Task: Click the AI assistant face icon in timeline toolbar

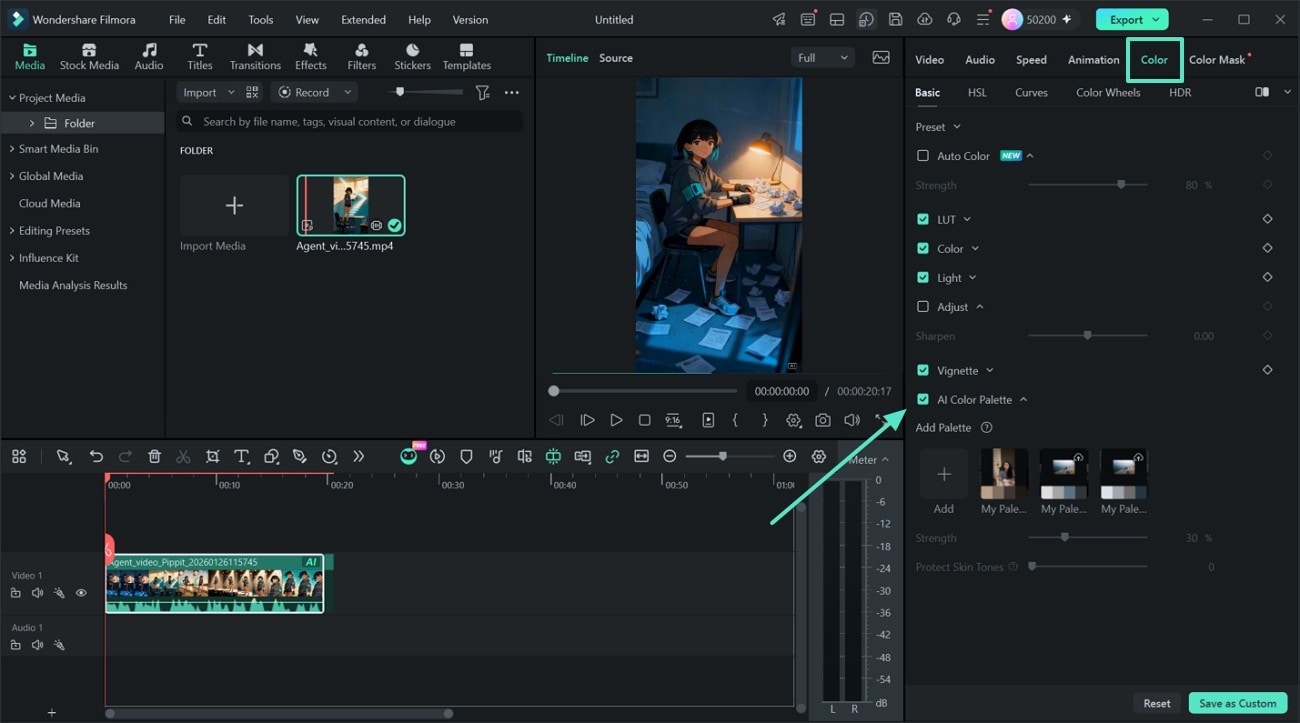Action: [408, 456]
